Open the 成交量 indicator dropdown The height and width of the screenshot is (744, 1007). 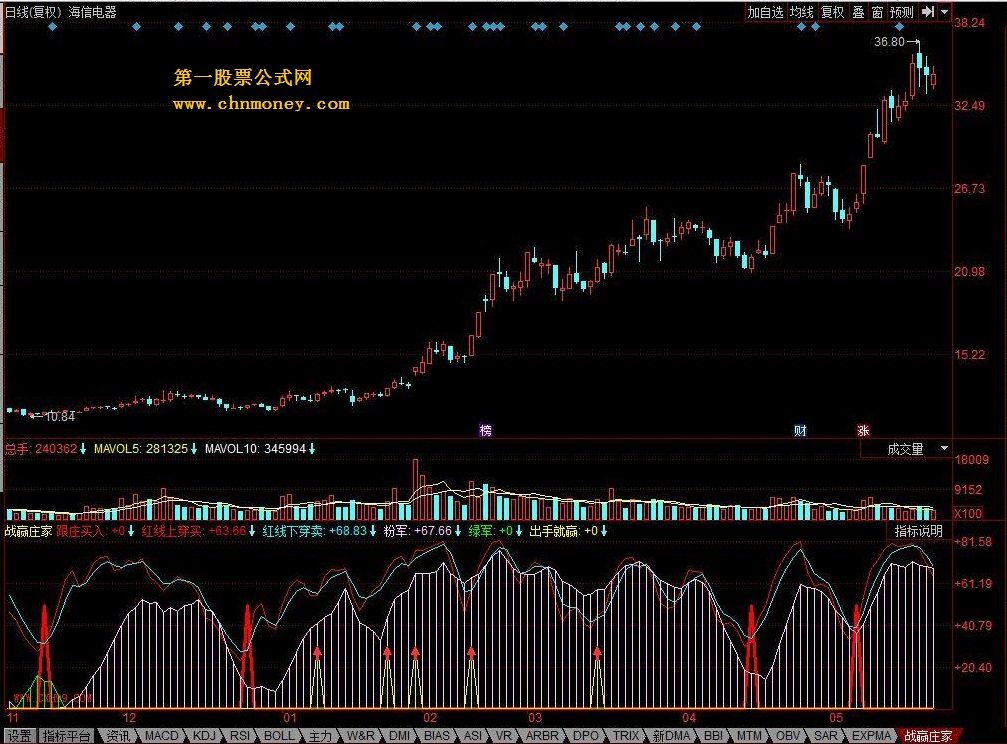pos(943,448)
